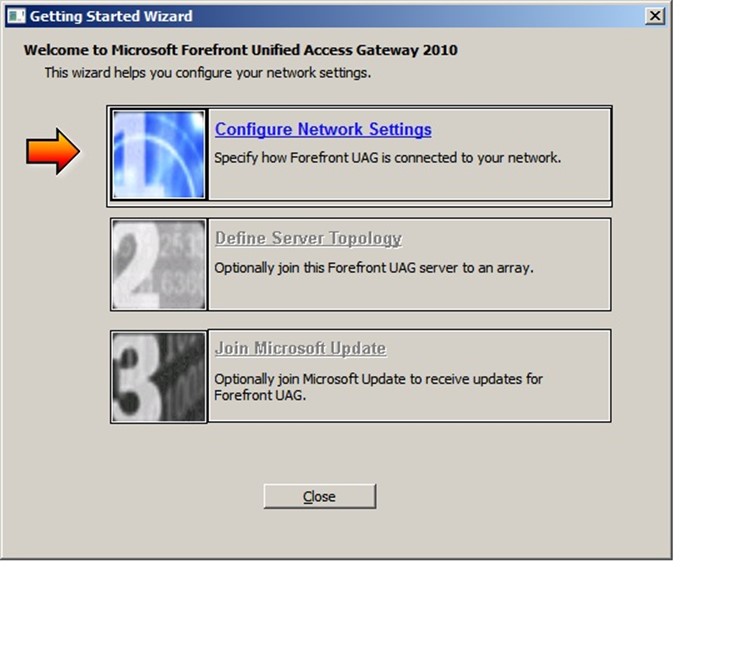The width and height of the screenshot is (729, 664).
Task: Select the Join Microsoft Update link
Action: click(x=300, y=348)
